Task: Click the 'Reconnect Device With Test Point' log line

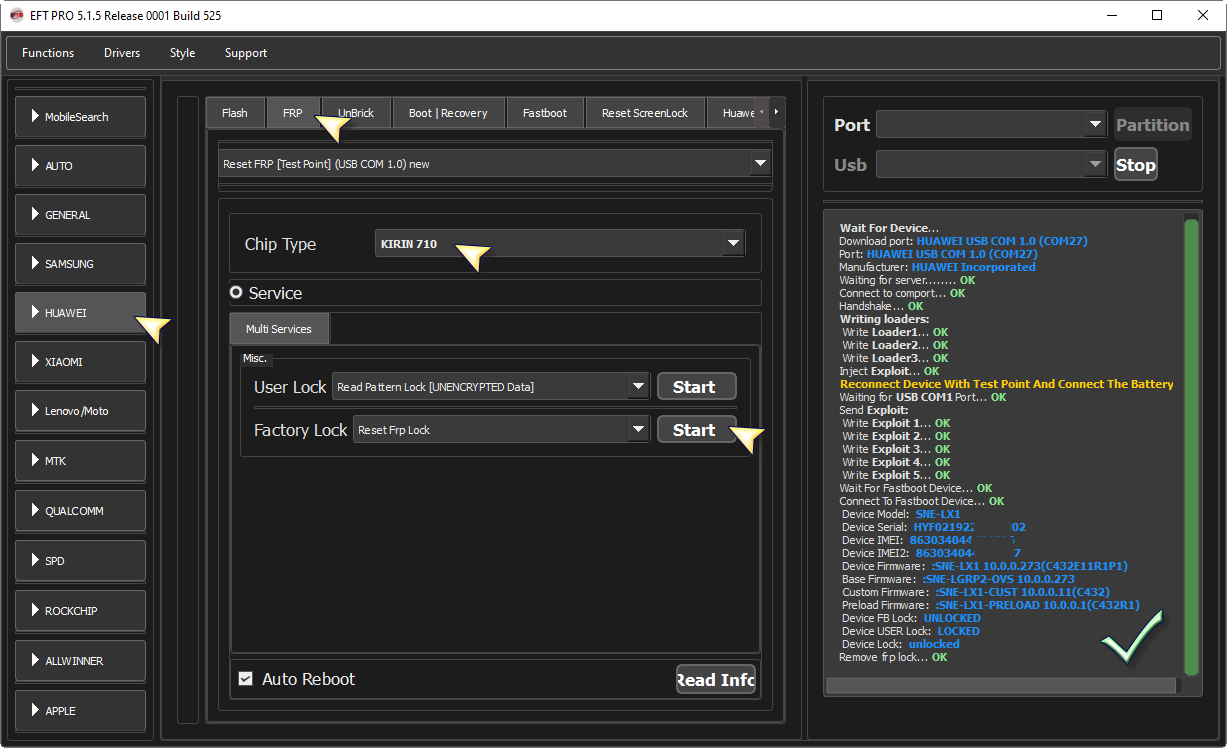Action: [1006, 384]
